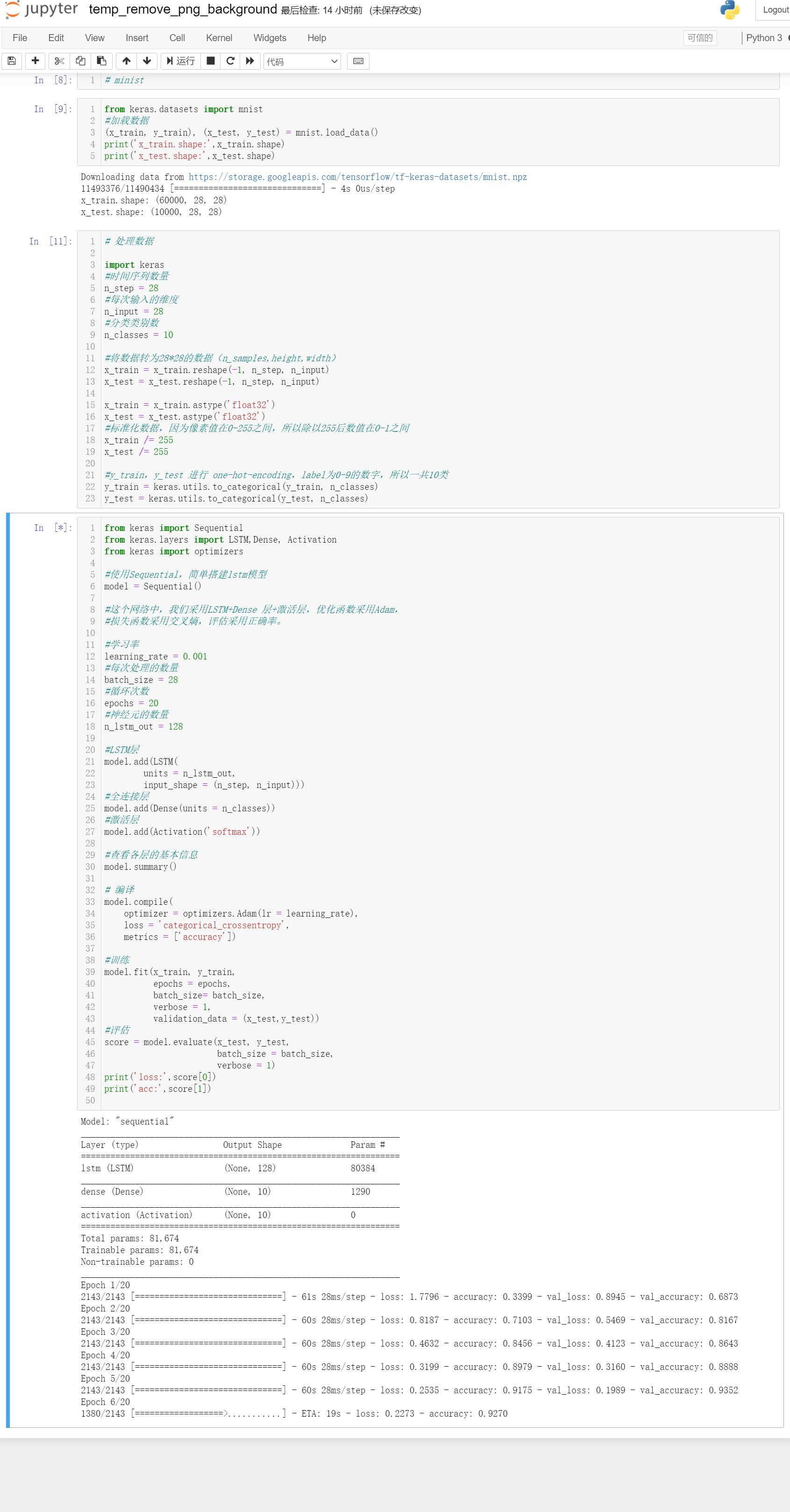Click the save and checkpoint icon
790x1512 pixels.
click(12, 61)
